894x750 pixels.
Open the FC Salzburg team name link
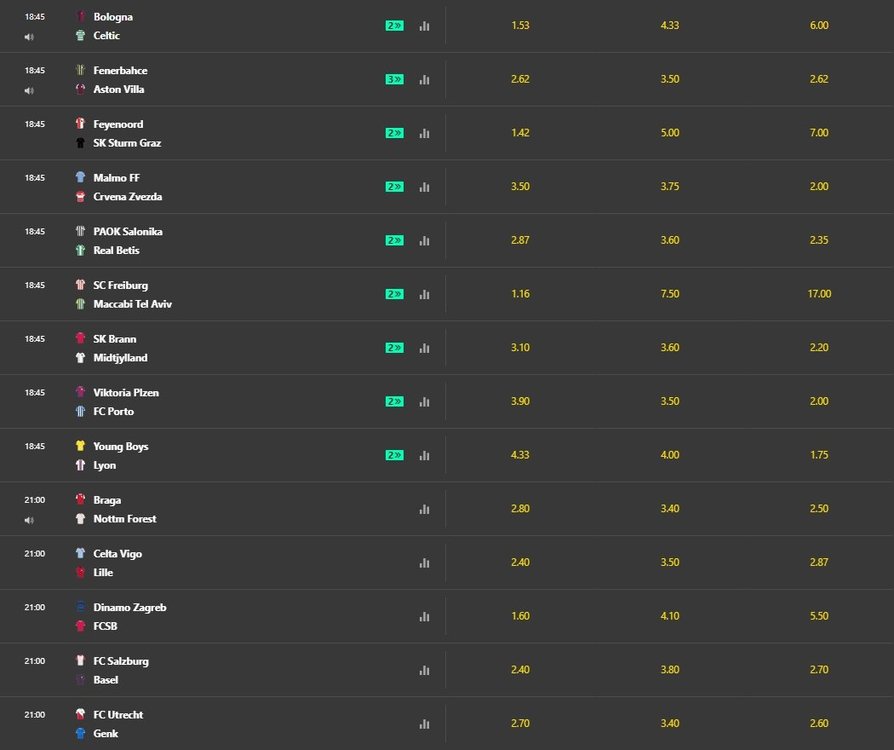point(121,661)
